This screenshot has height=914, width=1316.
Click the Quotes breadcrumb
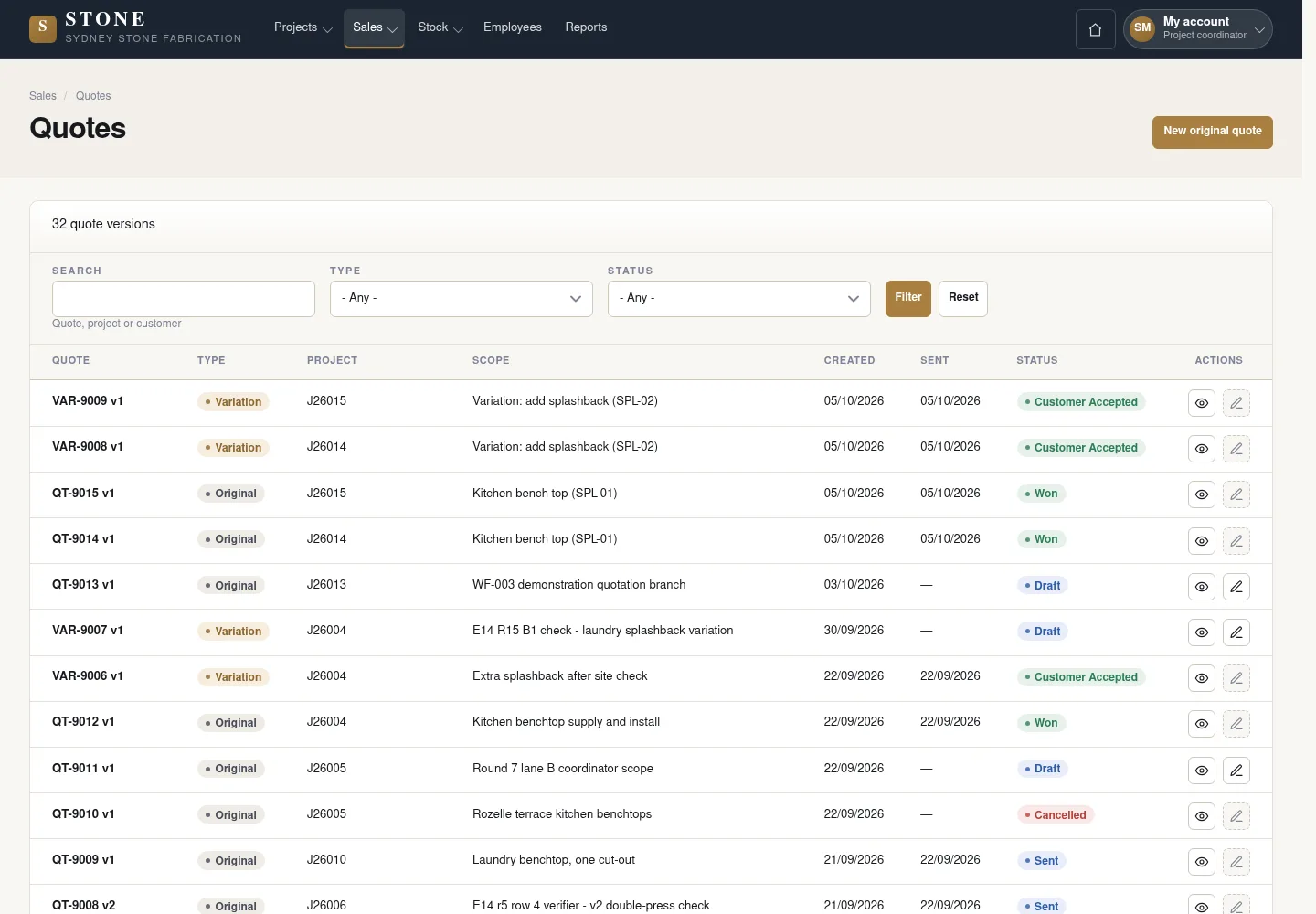click(93, 96)
